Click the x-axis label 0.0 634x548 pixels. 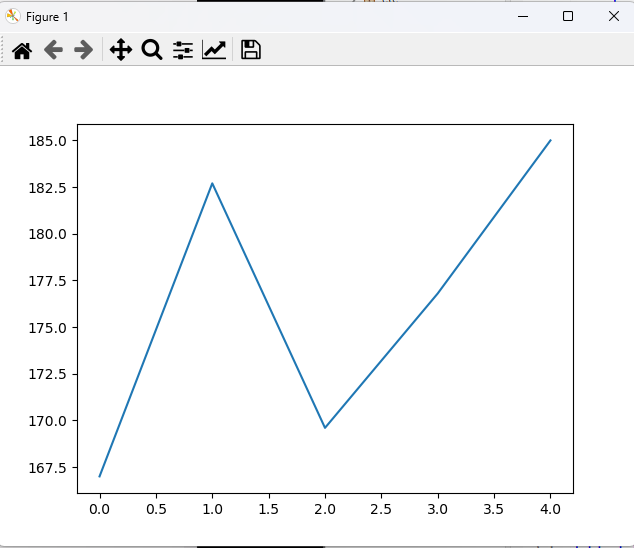tap(99, 509)
